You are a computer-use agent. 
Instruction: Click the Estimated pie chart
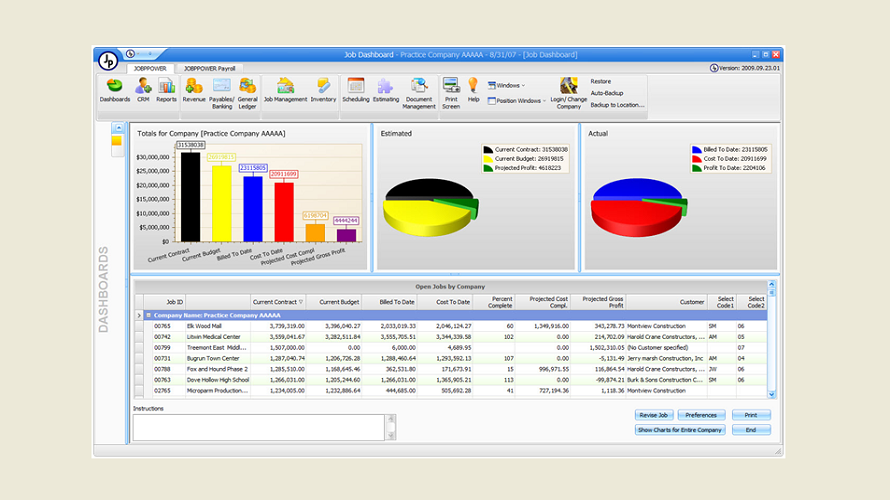(x=430, y=207)
